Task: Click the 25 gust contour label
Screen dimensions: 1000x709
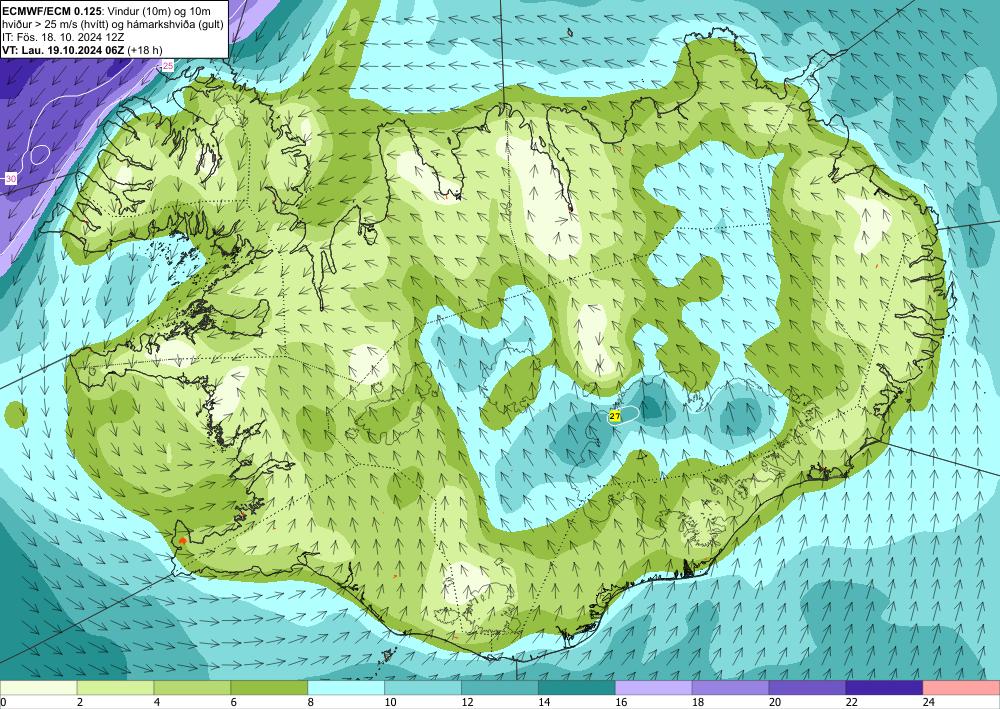Action: pyautogui.click(x=168, y=66)
